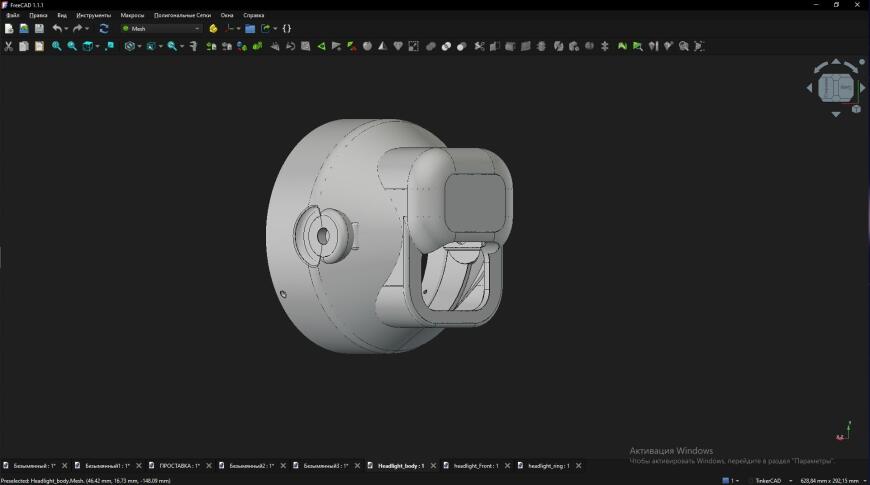Click the mesh evaluate with magnifier icon
This screenshot has width=870, height=485.
click(638, 46)
